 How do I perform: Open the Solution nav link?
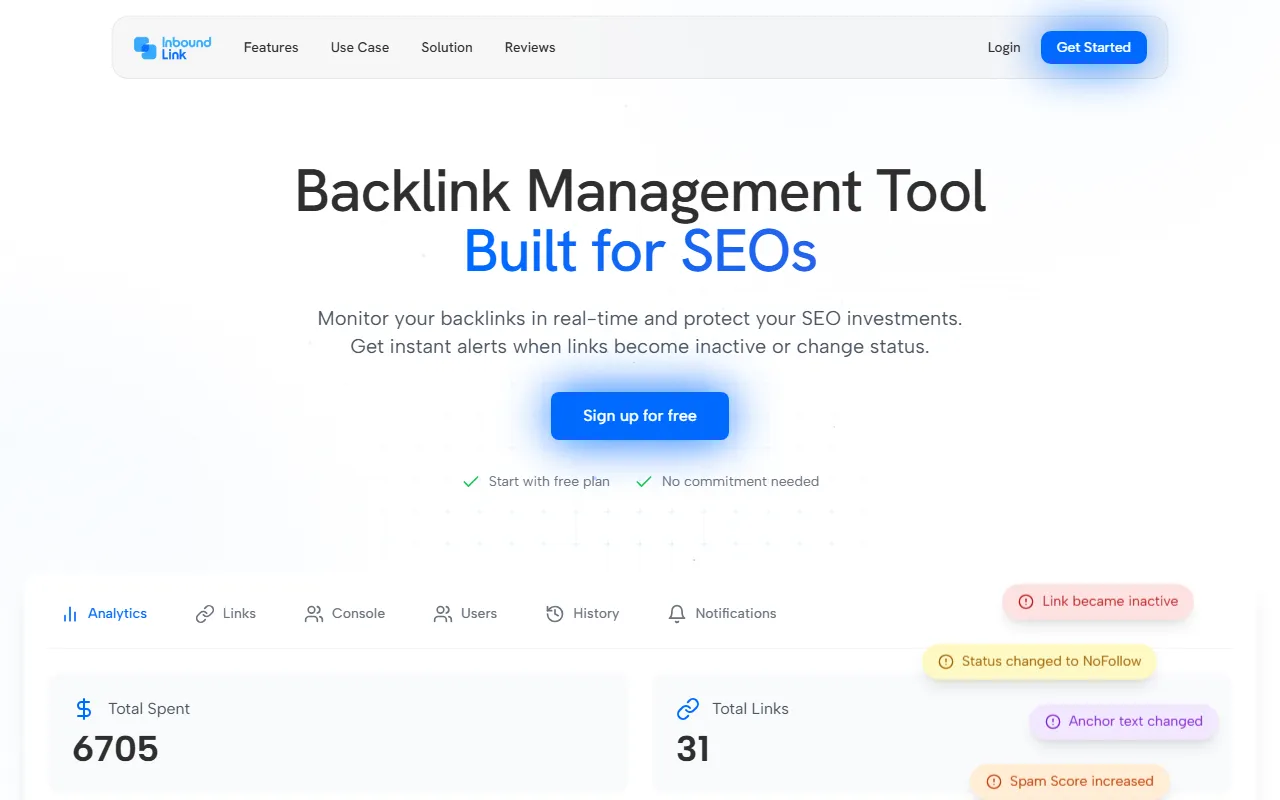(447, 48)
